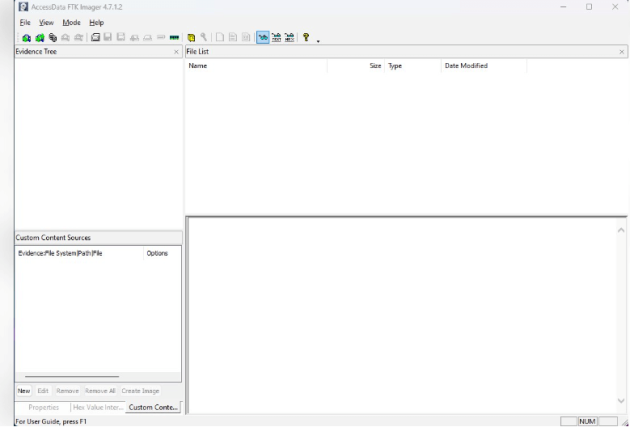Click the Add Evidence Item toolbar icon
The height and width of the screenshot is (427, 630).
tap(27, 38)
